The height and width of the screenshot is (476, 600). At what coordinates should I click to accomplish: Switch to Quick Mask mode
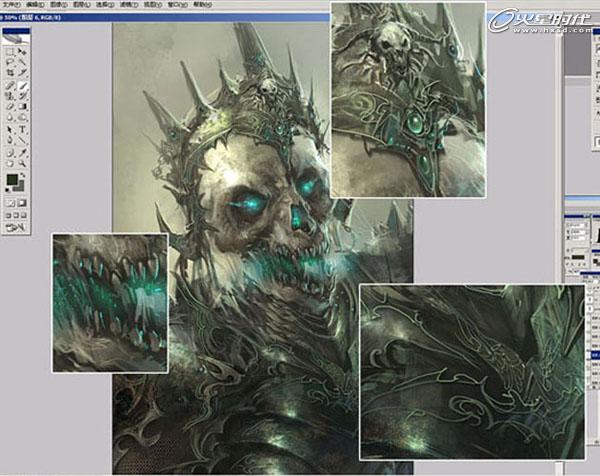pos(22,203)
